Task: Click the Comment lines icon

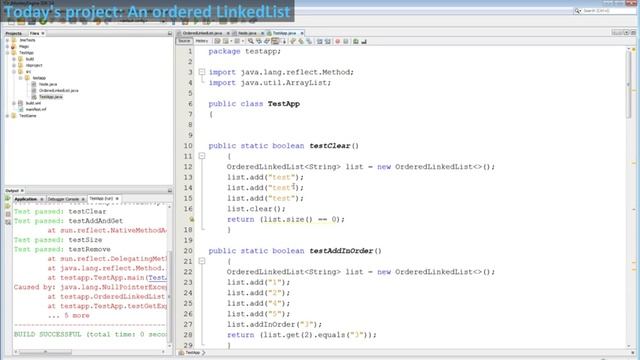Action: pyautogui.click(x=356, y=41)
